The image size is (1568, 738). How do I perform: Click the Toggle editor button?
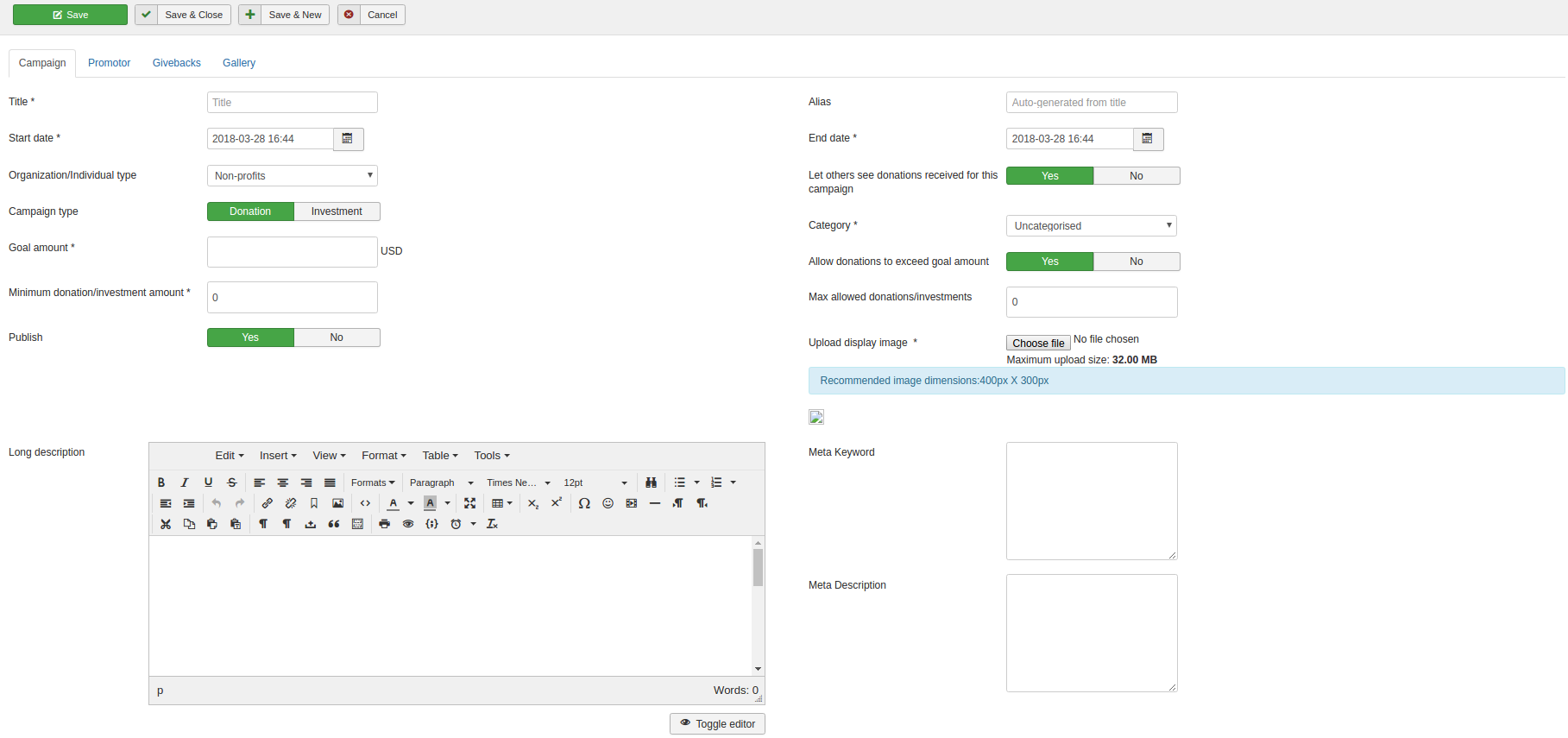click(717, 724)
